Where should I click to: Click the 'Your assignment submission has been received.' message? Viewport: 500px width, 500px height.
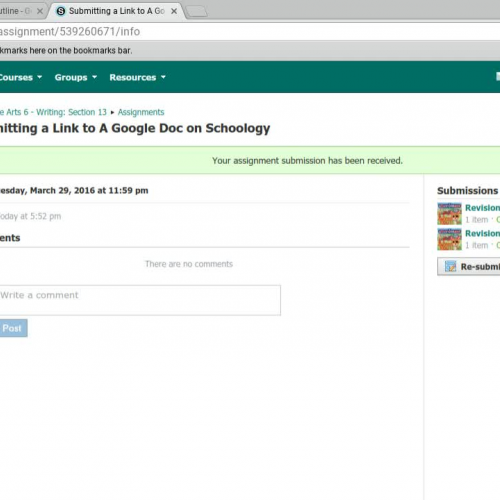[307, 161]
